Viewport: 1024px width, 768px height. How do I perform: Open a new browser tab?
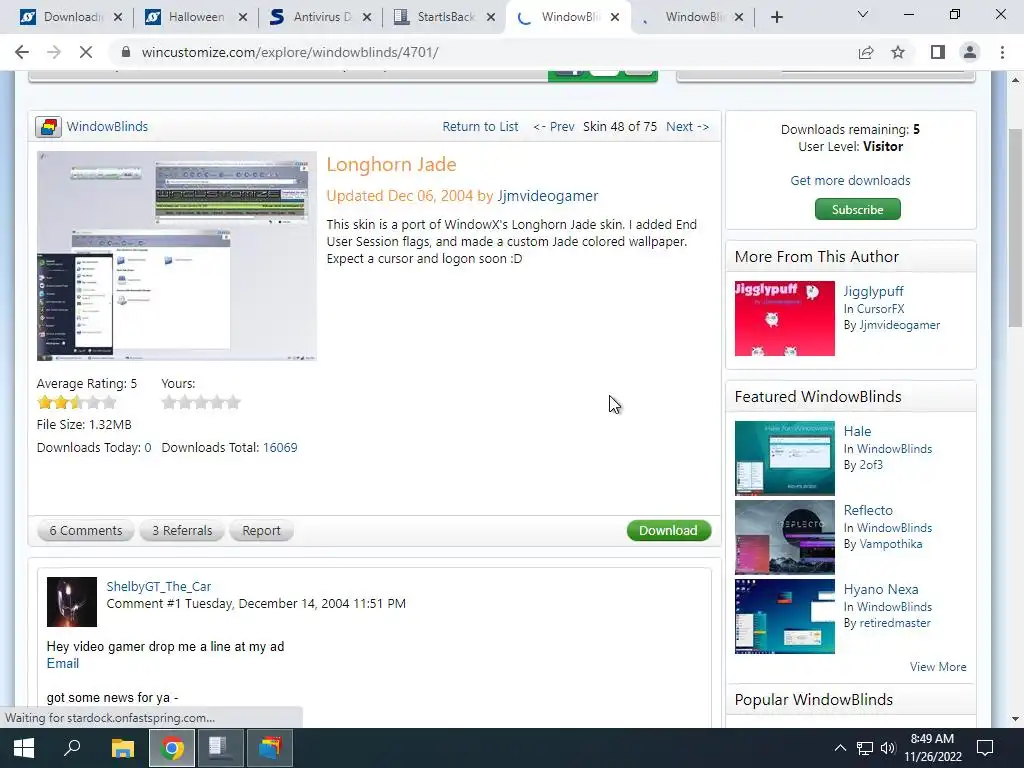pyautogui.click(x=776, y=18)
